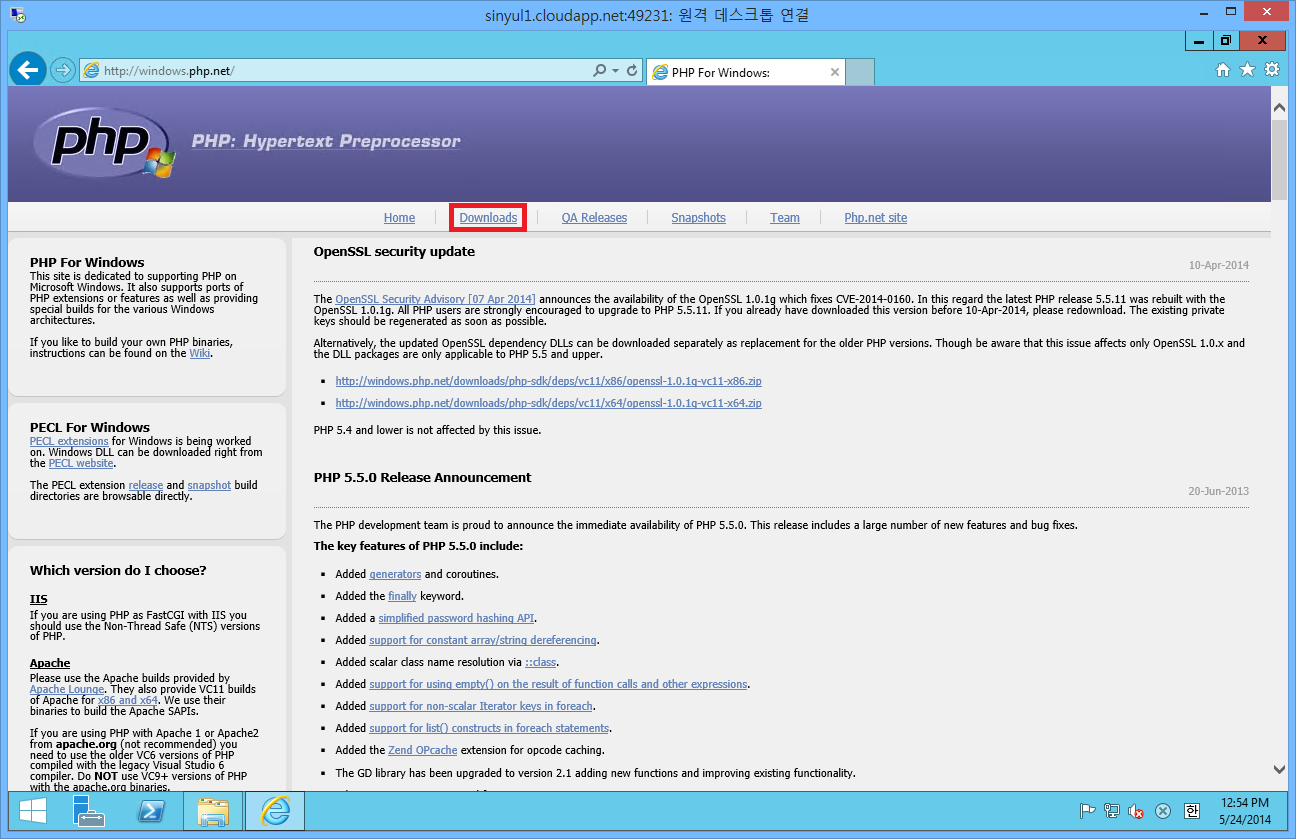Open non-scalar Iterator keys in foreach link
Image resolution: width=1296 pixels, height=839 pixels.
click(481, 706)
